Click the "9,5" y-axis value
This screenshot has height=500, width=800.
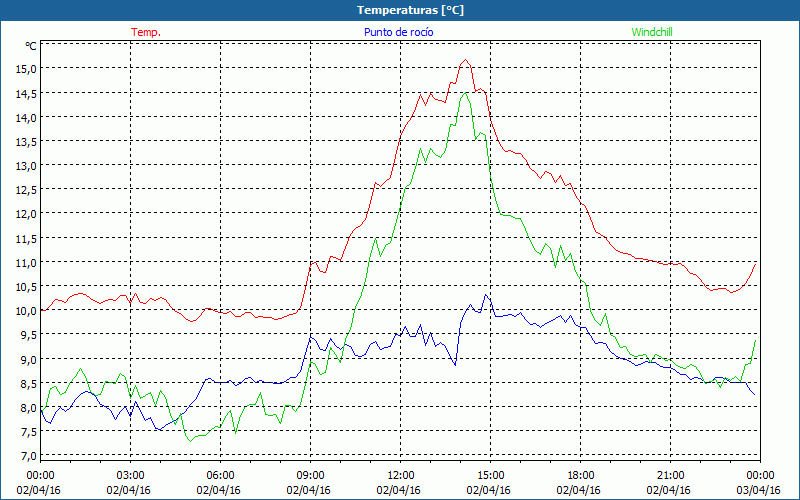(29, 335)
